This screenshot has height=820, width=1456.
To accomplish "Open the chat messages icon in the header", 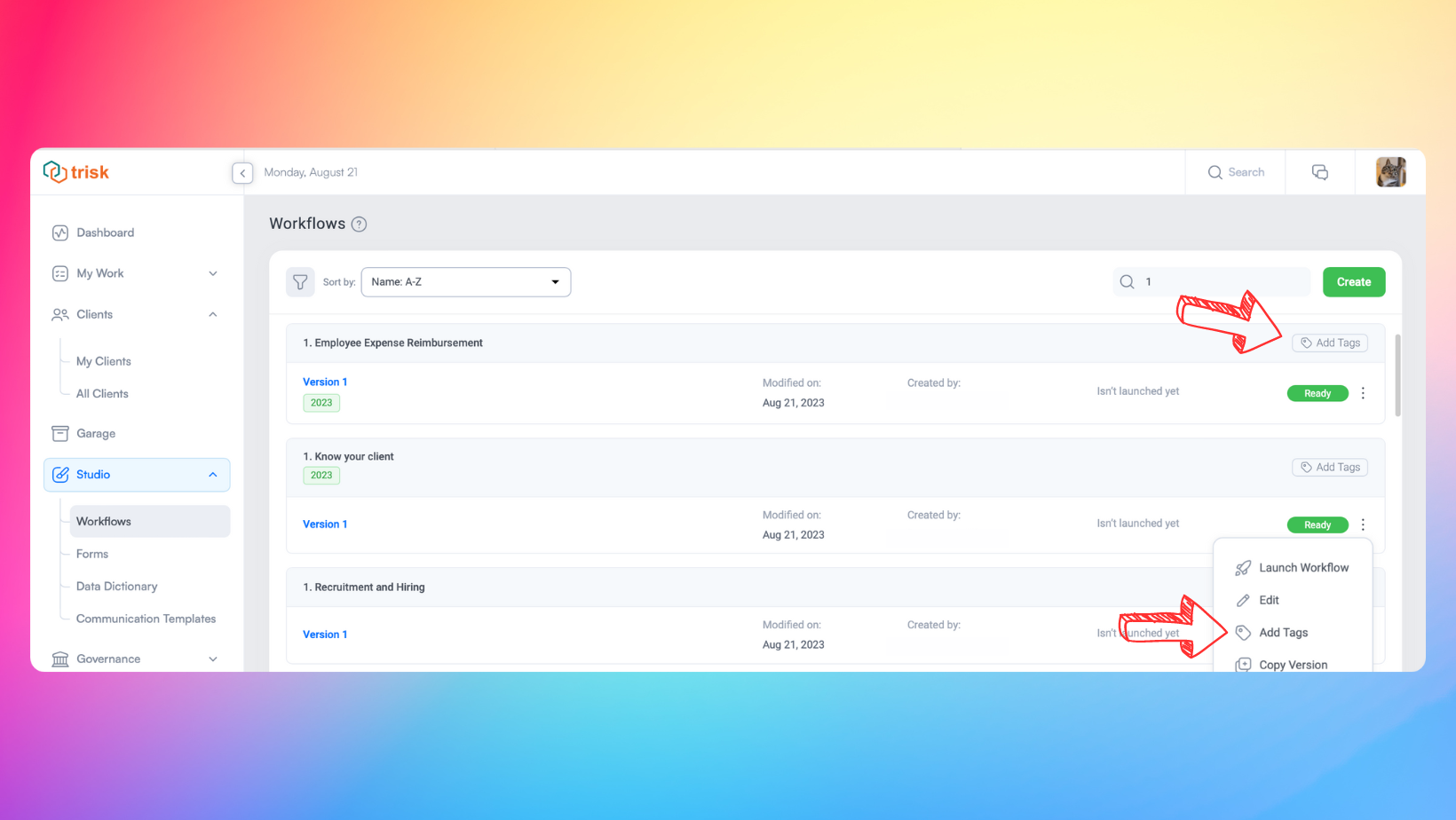I will (1319, 171).
